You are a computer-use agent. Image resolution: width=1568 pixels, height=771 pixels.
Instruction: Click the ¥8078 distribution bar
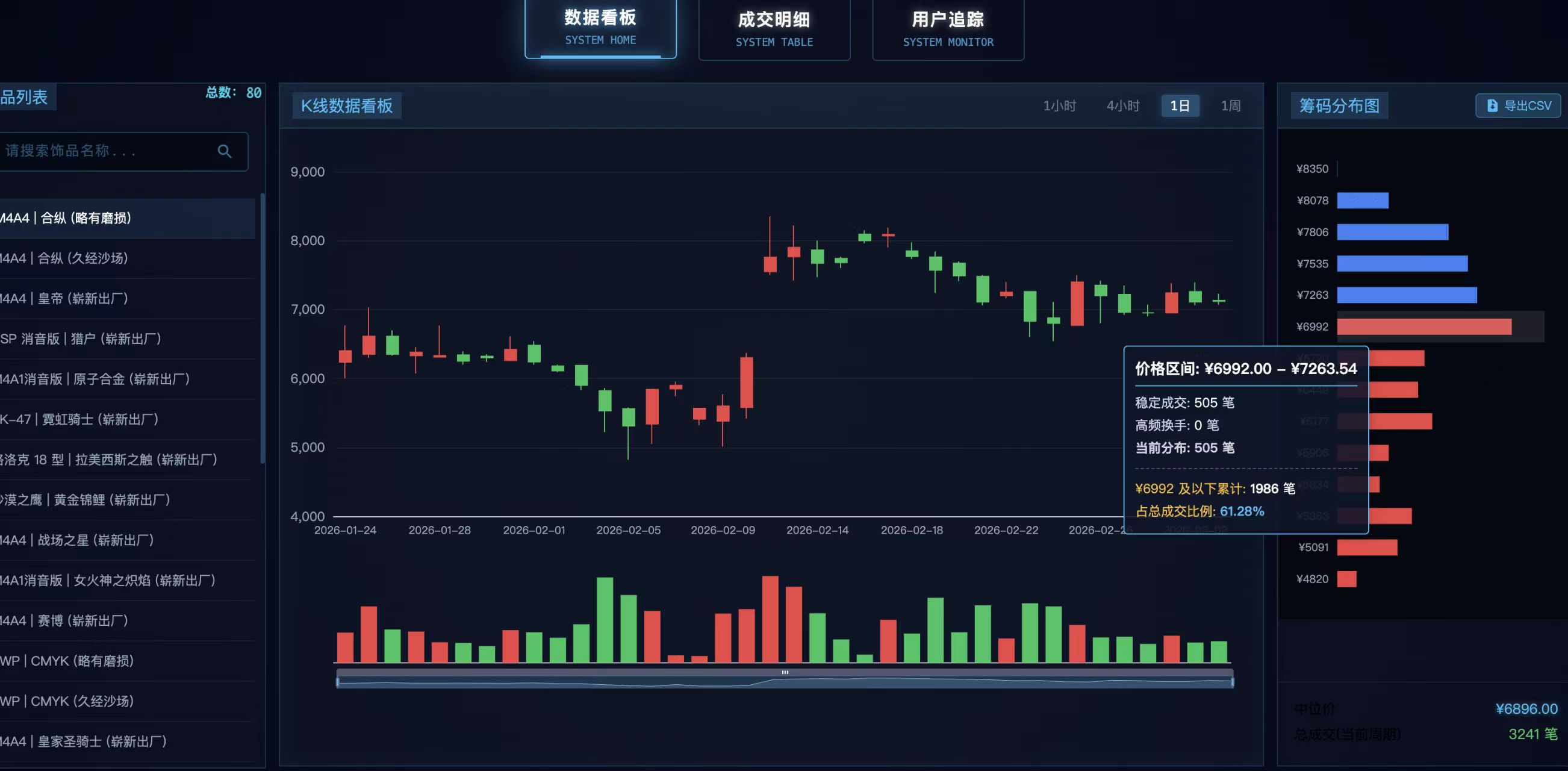pos(1362,201)
